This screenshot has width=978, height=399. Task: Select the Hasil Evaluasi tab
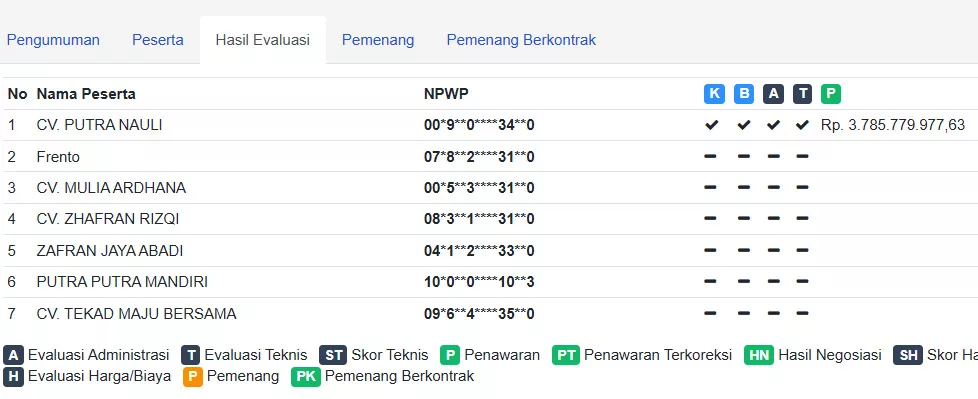click(263, 40)
